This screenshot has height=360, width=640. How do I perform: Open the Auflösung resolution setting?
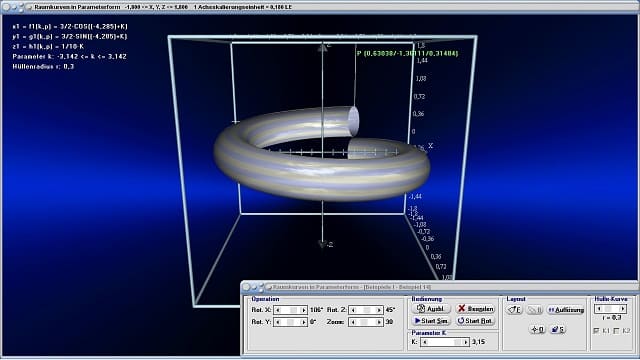[x=566, y=310]
